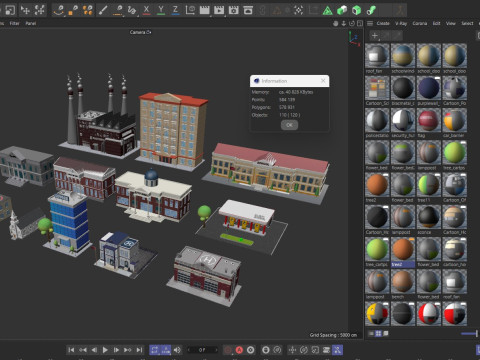Click the green capsule plugin icon

coord(371,10)
